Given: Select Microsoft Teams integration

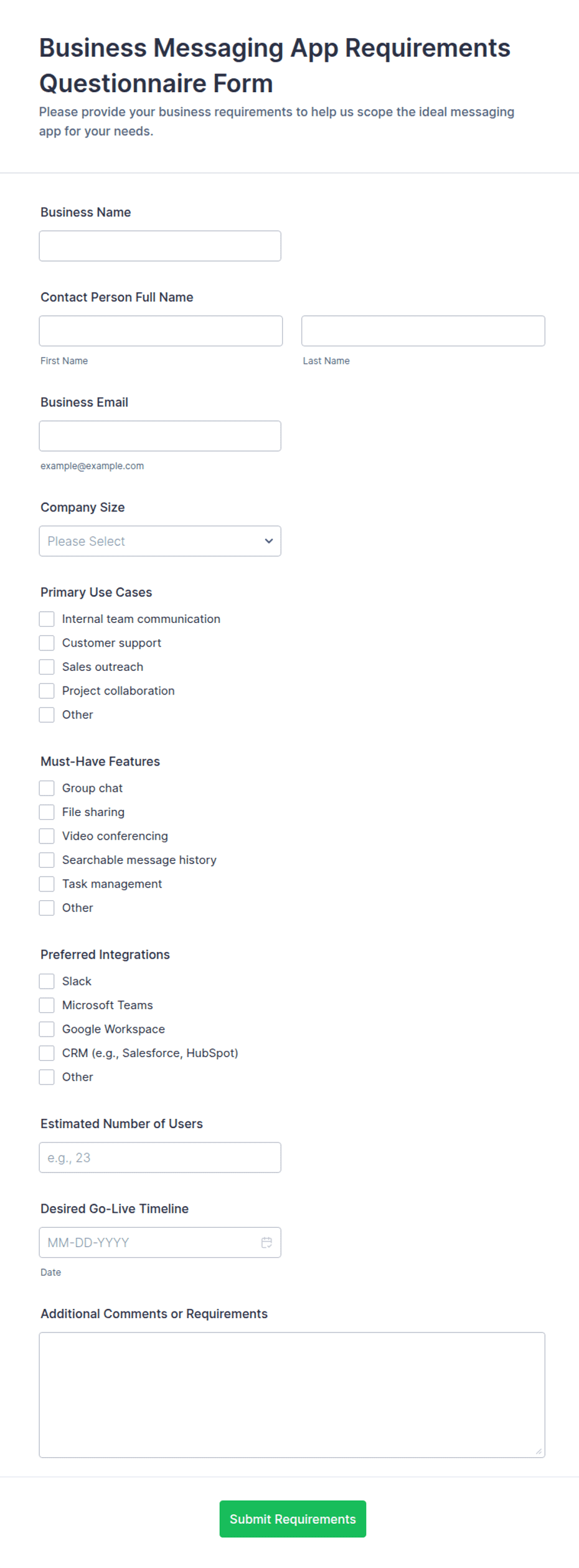Looking at the screenshot, I should (47, 1005).
